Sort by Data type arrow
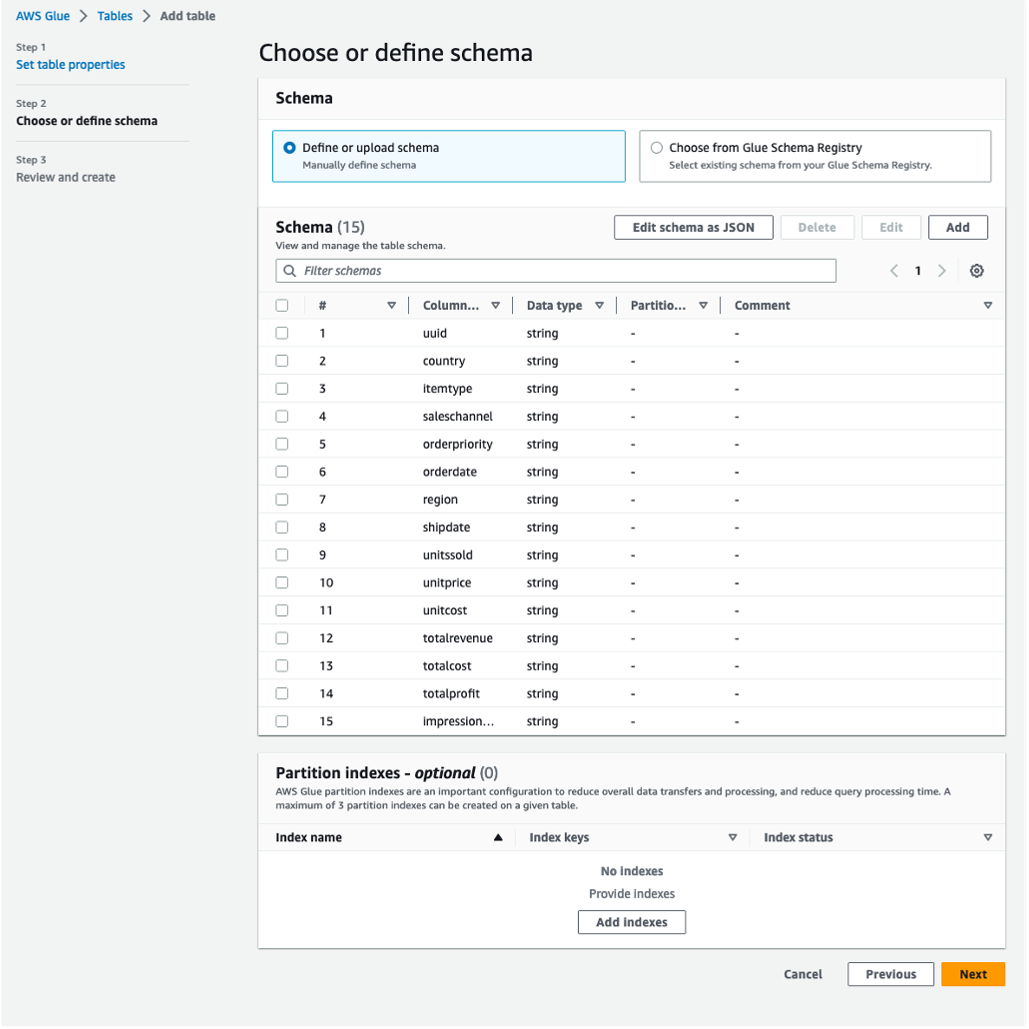Image resolution: width=1029 pixels, height=1029 pixels. pyautogui.click(x=599, y=306)
